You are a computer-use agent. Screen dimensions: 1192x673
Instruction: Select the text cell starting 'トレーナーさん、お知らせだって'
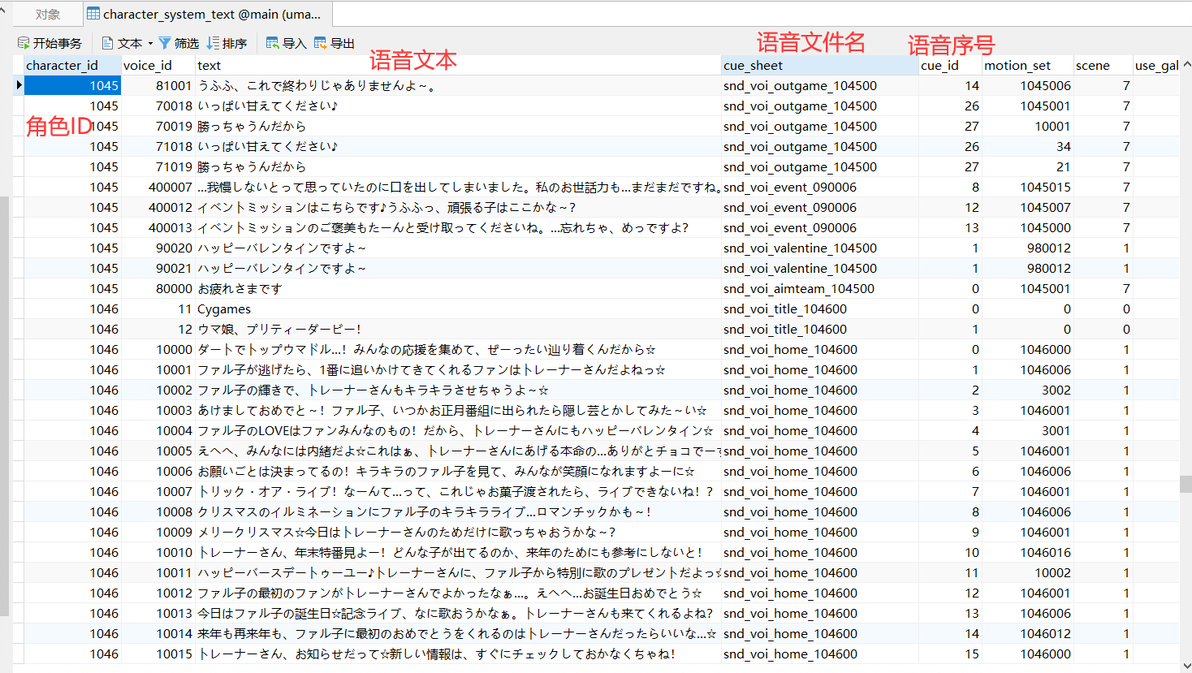pyautogui.click(x=458, y=654)
